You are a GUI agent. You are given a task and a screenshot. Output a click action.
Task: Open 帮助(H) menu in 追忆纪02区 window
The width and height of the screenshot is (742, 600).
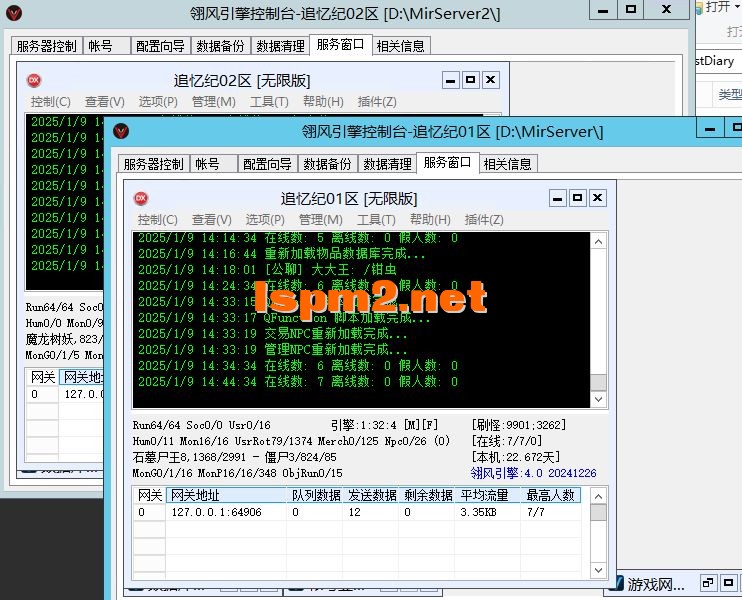click(x=323, y=102)
